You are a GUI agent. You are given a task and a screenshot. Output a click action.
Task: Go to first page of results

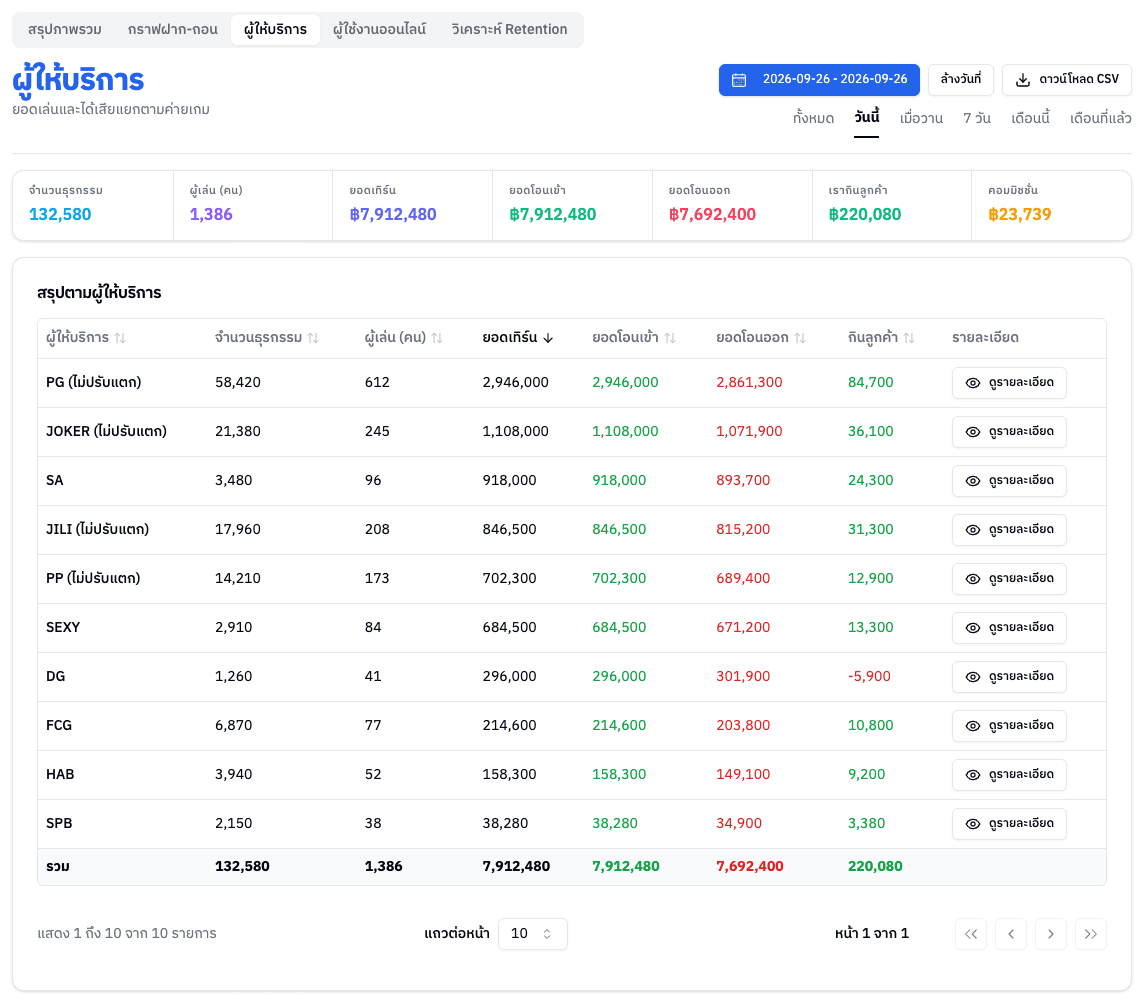pos(971,934)
